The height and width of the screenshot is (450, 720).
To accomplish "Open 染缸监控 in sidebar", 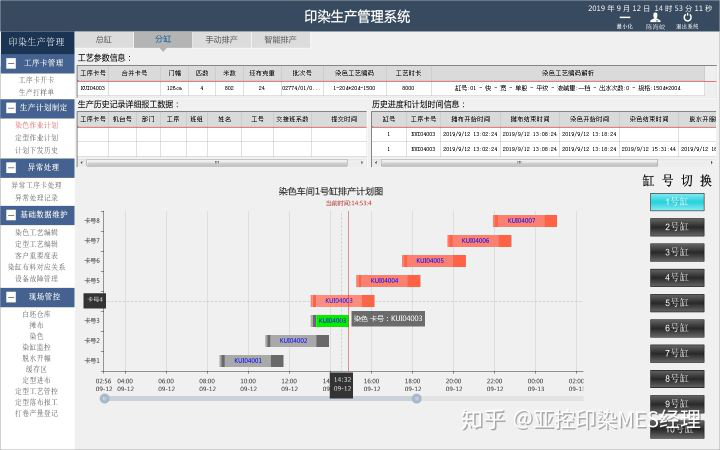I will point(36,347).
